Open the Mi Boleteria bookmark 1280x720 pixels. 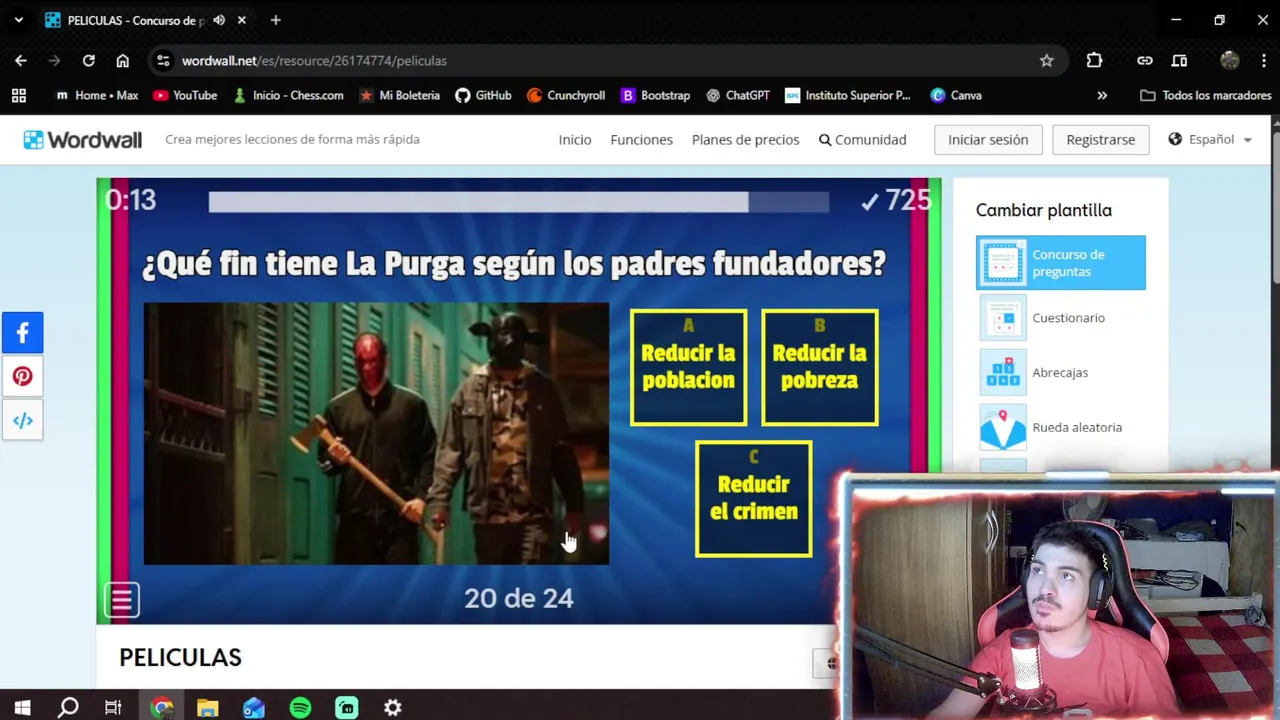pos(399,95)
